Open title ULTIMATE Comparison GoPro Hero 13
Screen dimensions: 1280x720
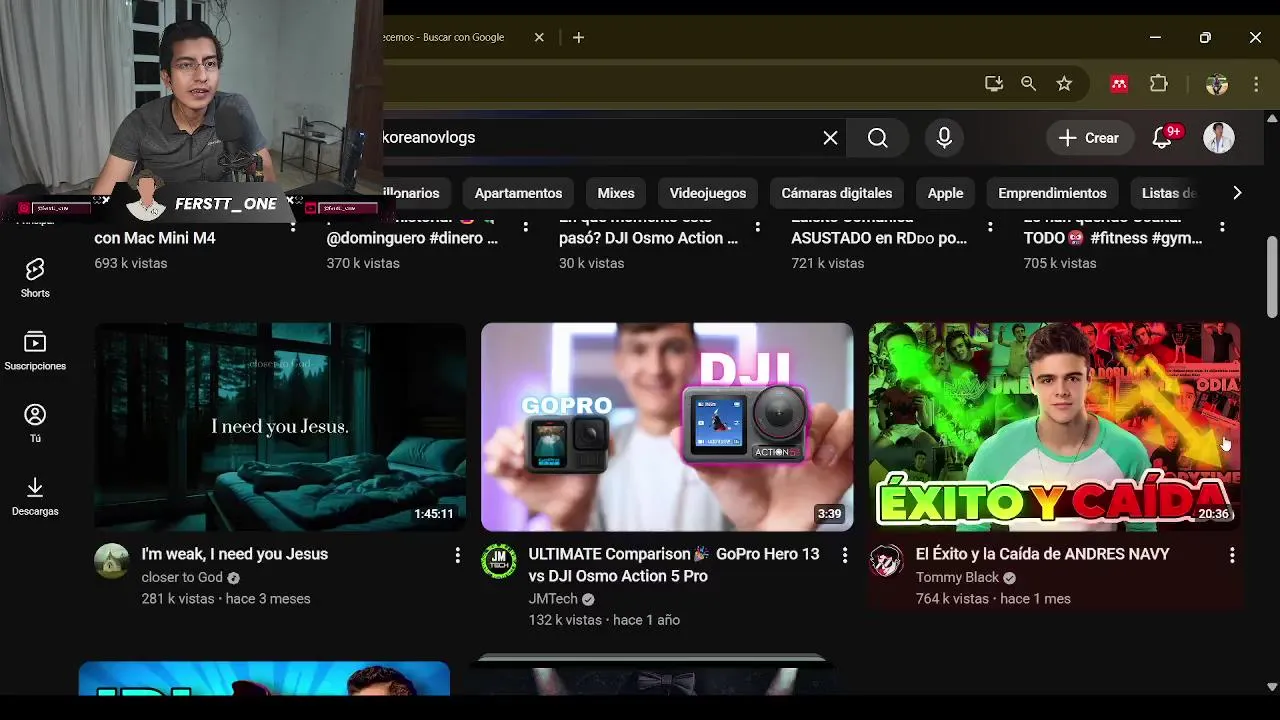673,565
